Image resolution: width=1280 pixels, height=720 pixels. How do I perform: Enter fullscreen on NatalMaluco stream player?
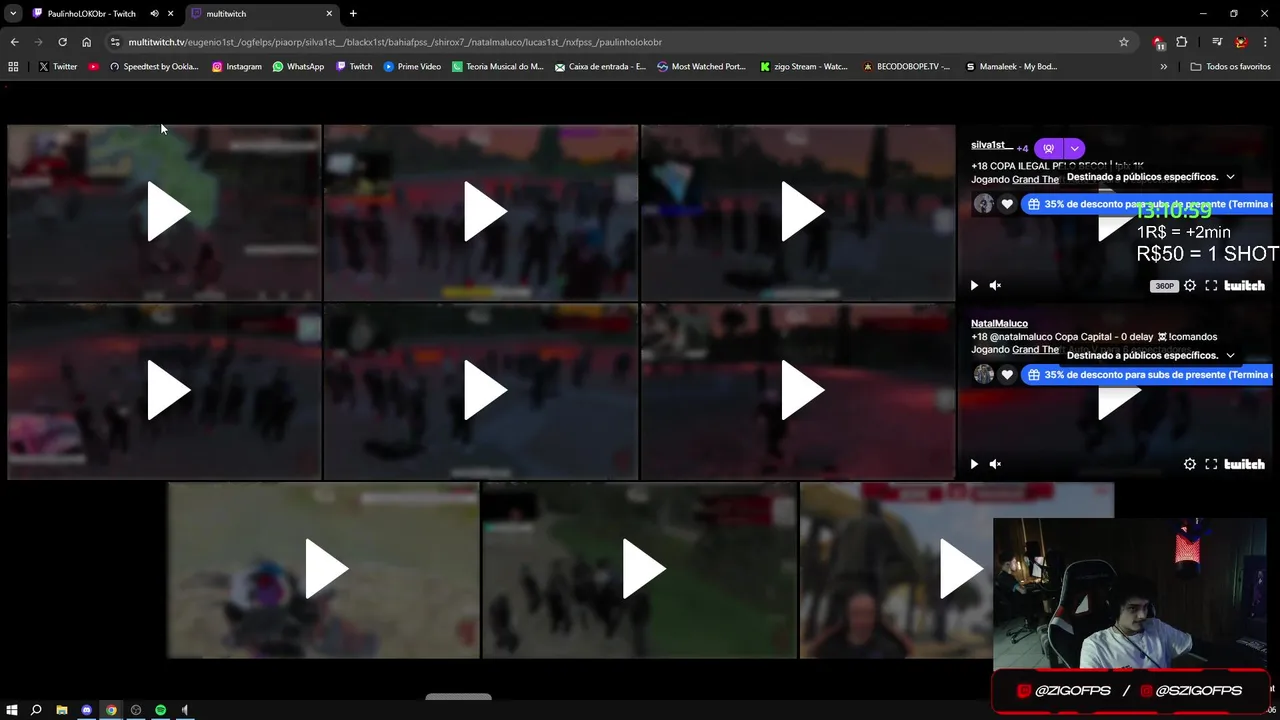pos(1211,464)
